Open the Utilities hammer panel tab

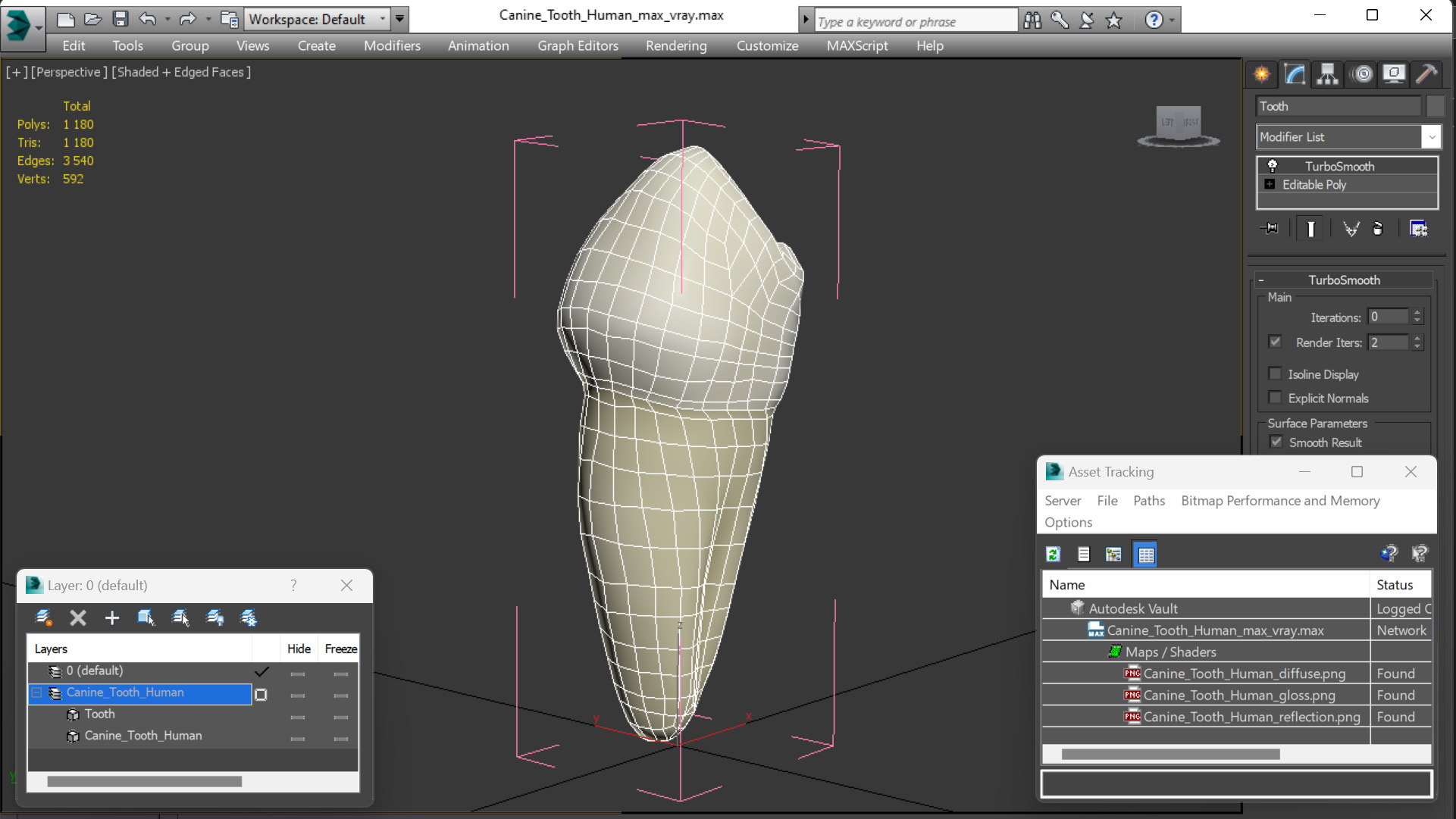pos(1426,74)
